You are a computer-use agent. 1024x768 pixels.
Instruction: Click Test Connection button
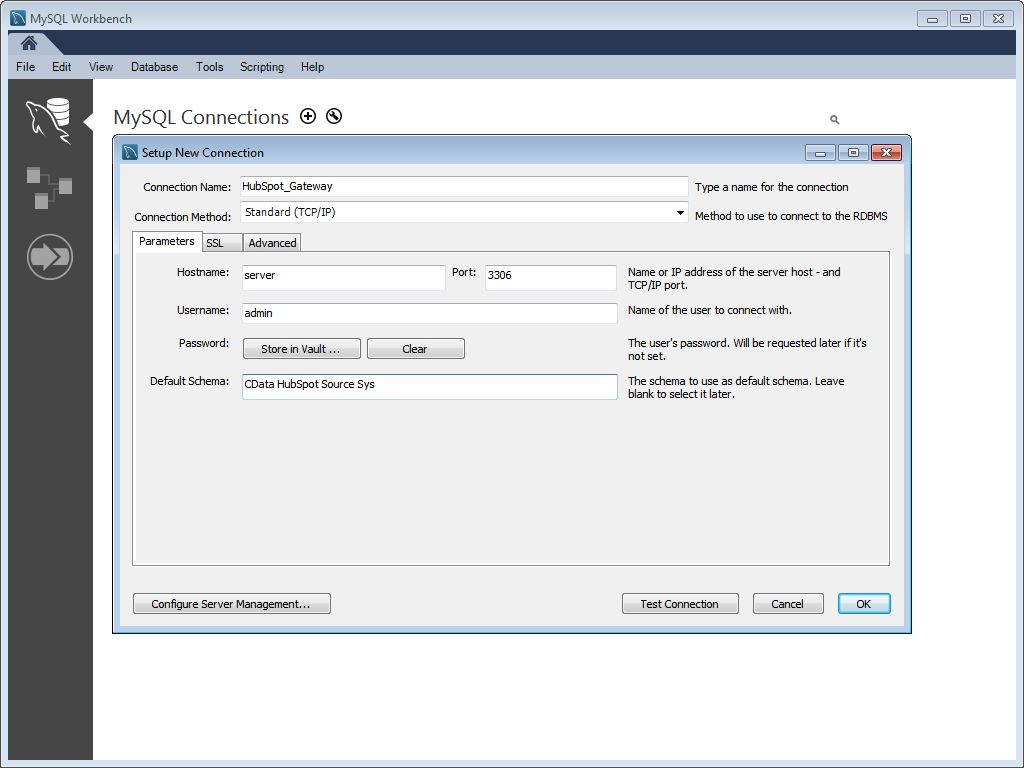679,604
